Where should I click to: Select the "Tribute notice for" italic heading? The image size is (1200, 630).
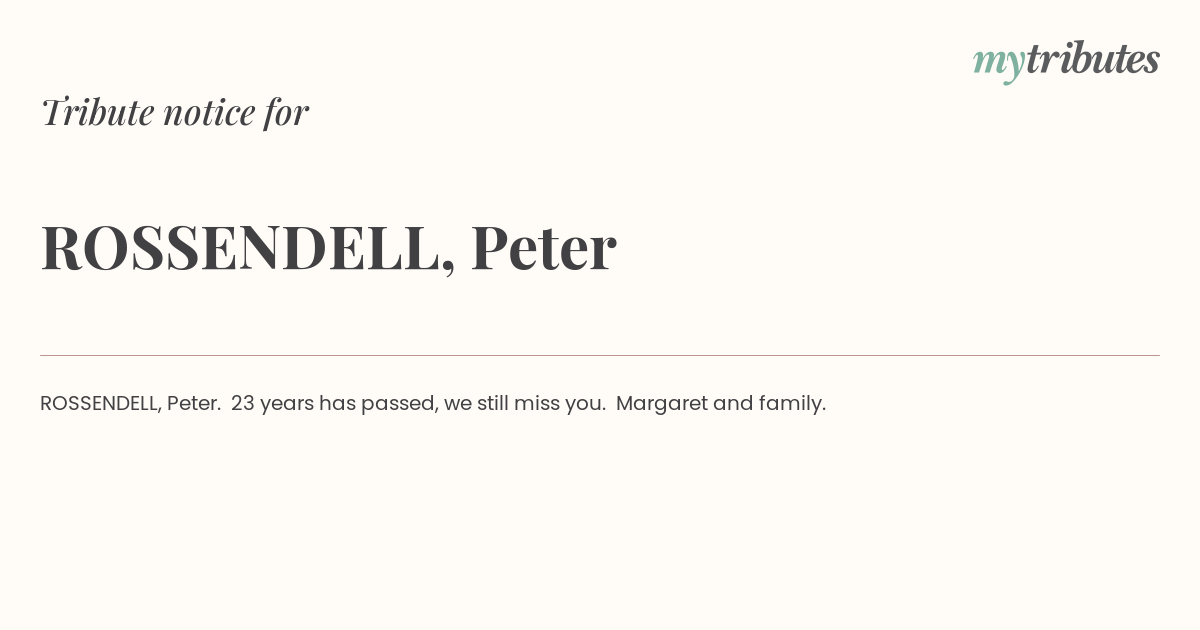175,112
